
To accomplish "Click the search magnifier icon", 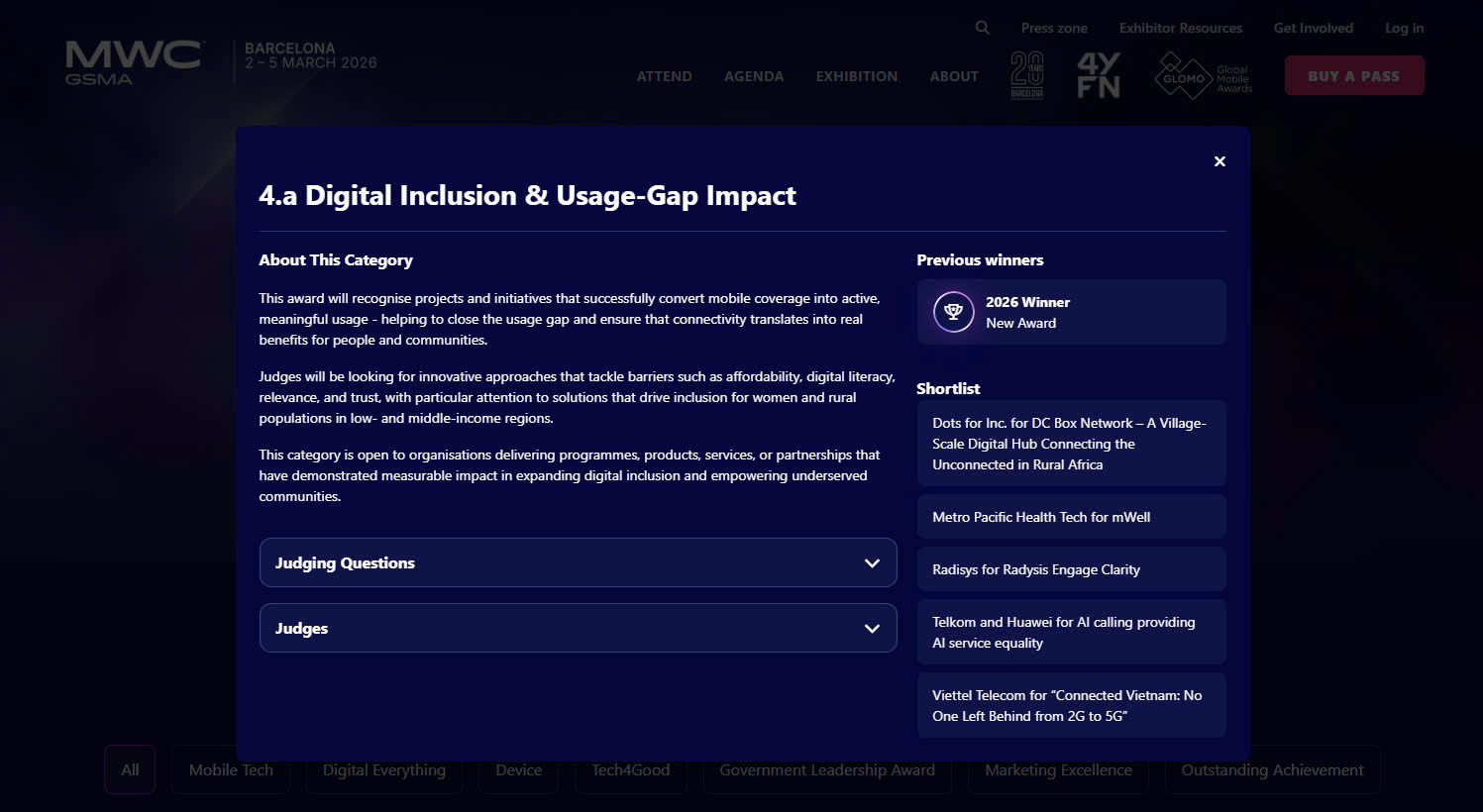I will coord(982,28).
